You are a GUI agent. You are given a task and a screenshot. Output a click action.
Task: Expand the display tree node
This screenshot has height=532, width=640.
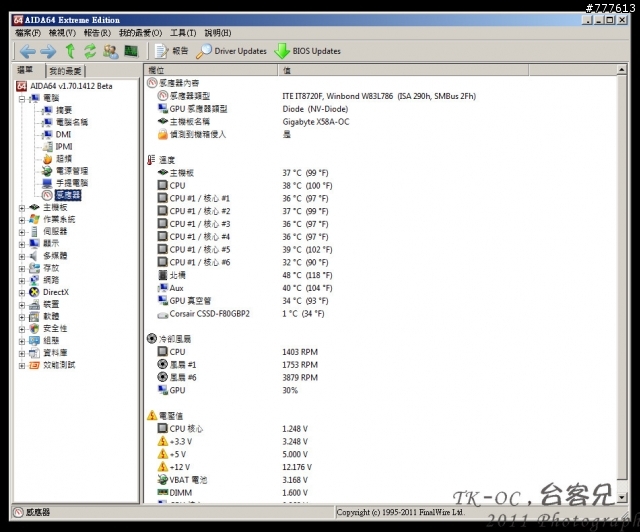22,244
